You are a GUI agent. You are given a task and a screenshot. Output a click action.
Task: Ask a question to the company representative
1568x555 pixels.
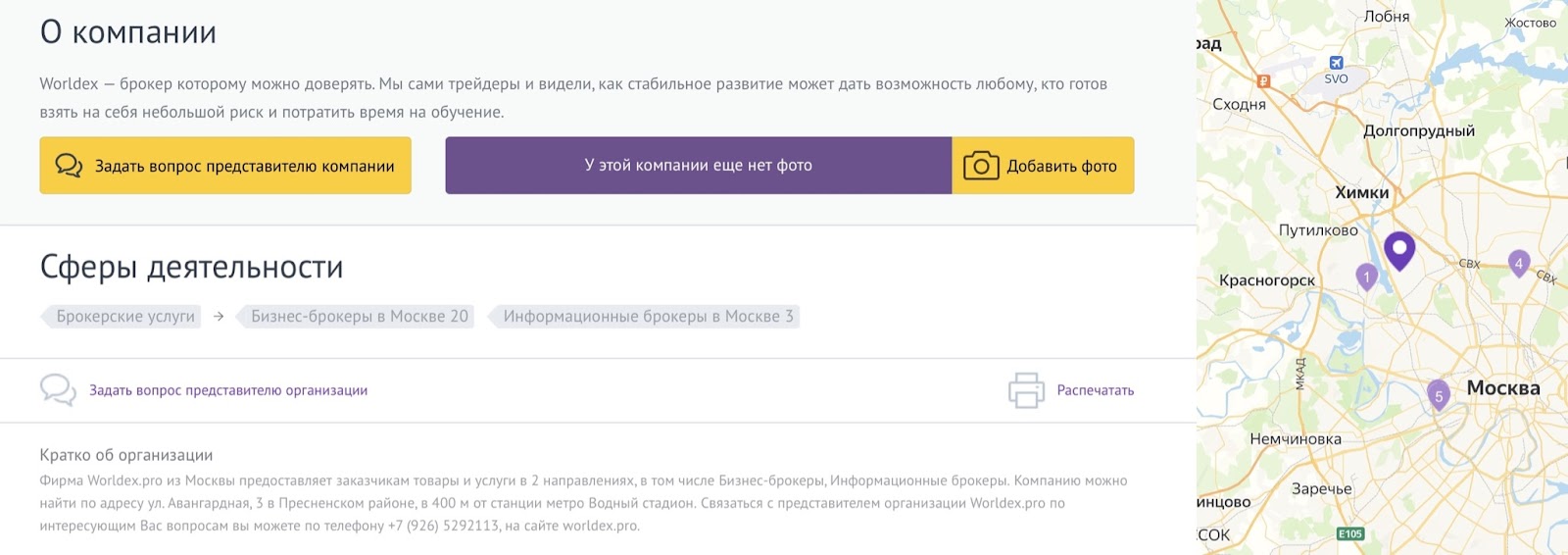coord(225,166)
